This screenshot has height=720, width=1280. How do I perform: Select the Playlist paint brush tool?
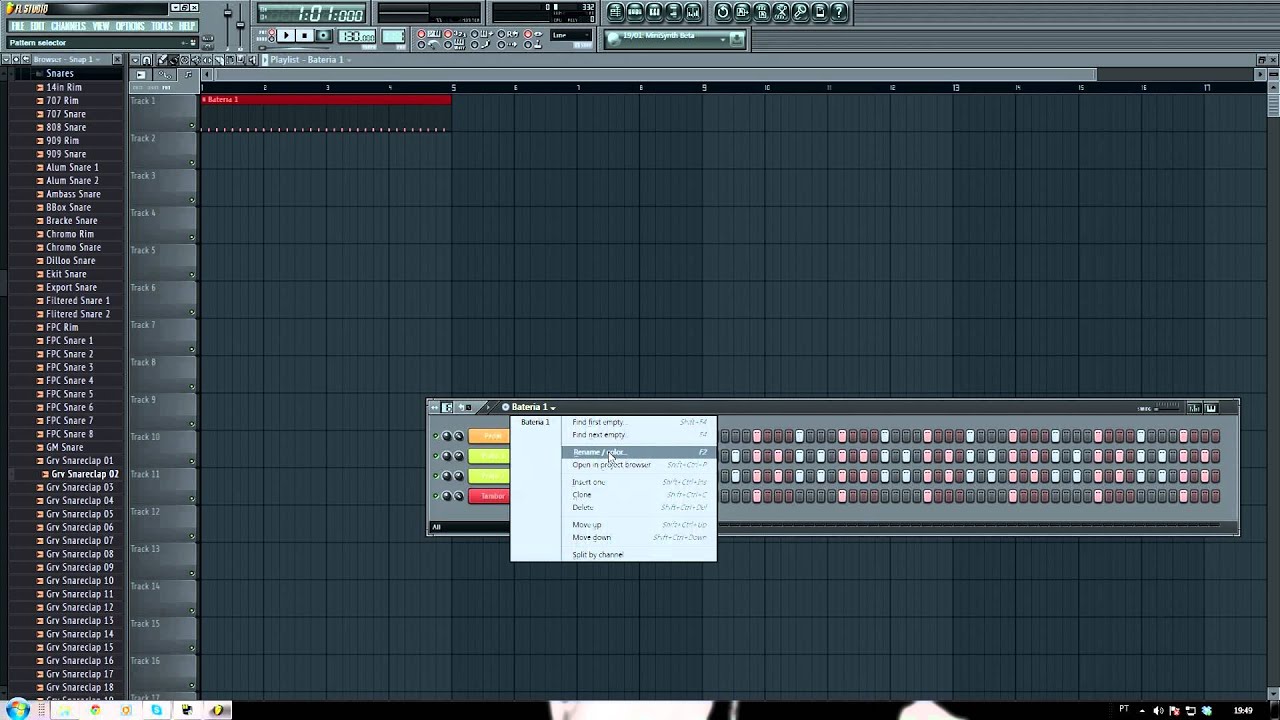pos(173,60)
